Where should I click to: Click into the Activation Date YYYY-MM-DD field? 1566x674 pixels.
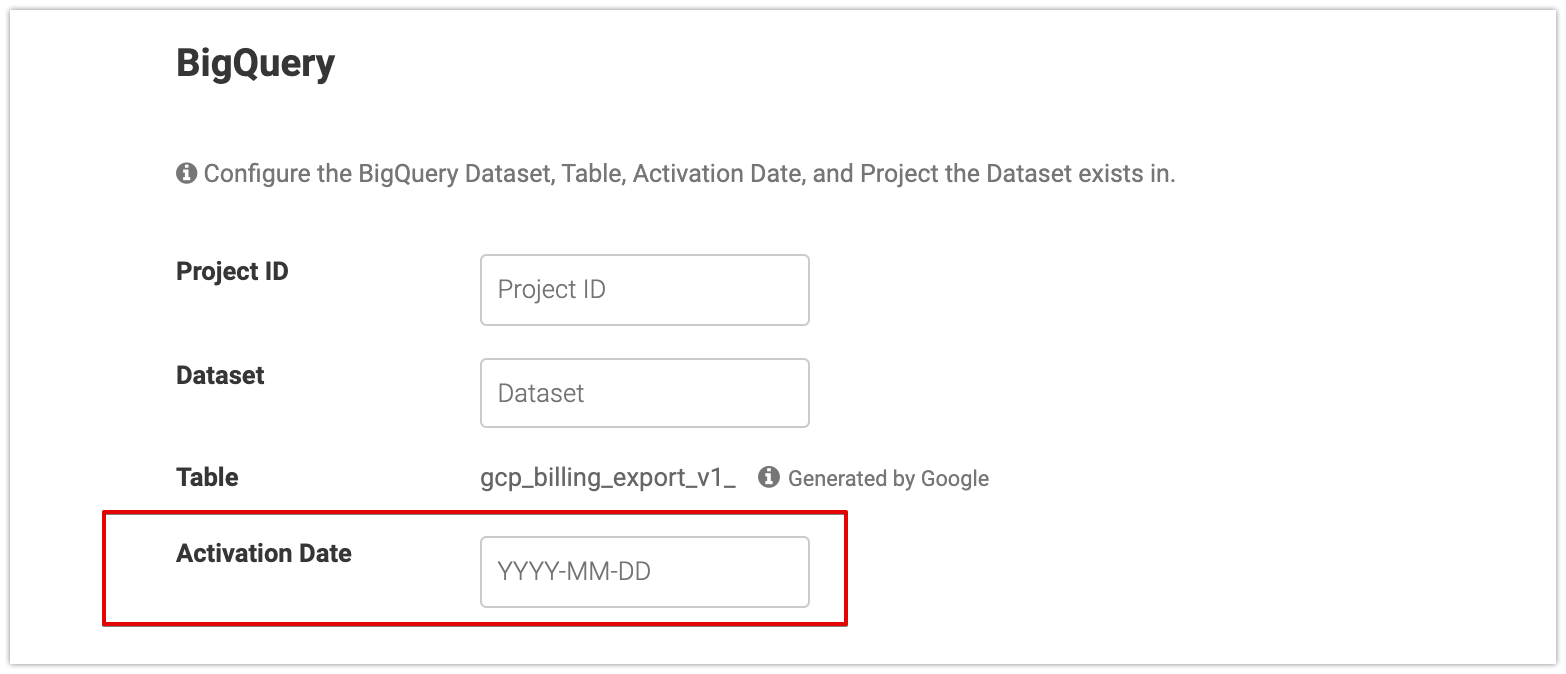click(x=644, y=572)
